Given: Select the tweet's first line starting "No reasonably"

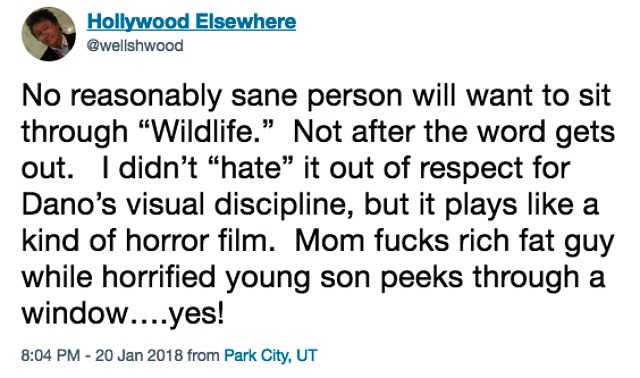Looking at the screenshot, I should point(316,96).
